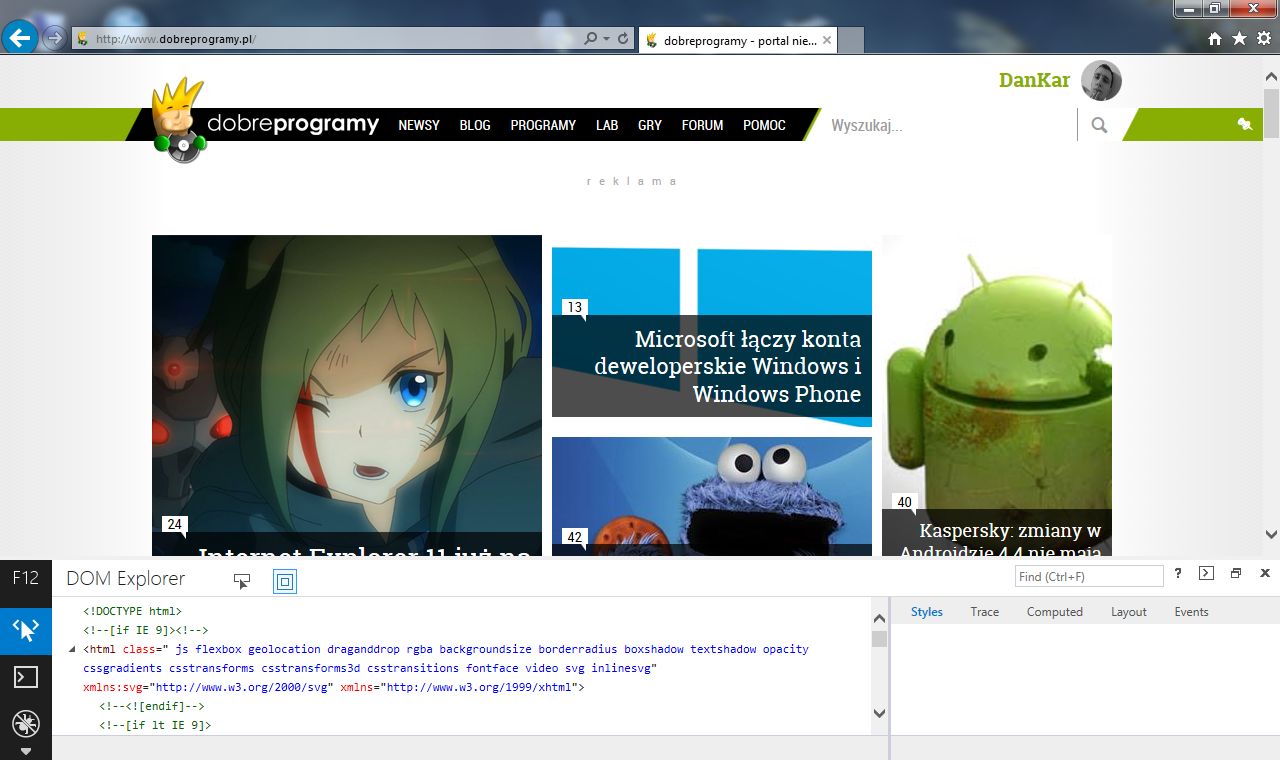Click the browser Forward arrow
The height and width of the screenshot is (760, 1280).
(x=54, y=39)
